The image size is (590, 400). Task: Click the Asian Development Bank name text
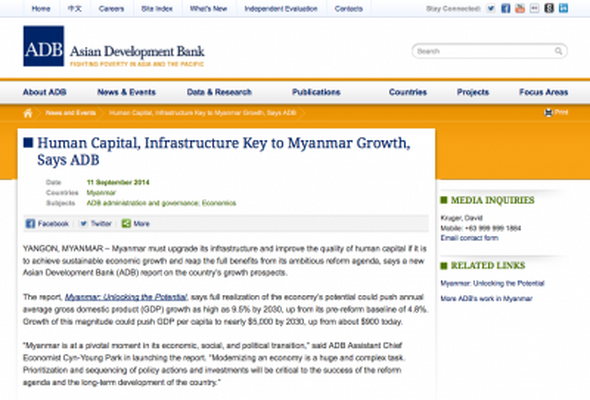point(137,52)
